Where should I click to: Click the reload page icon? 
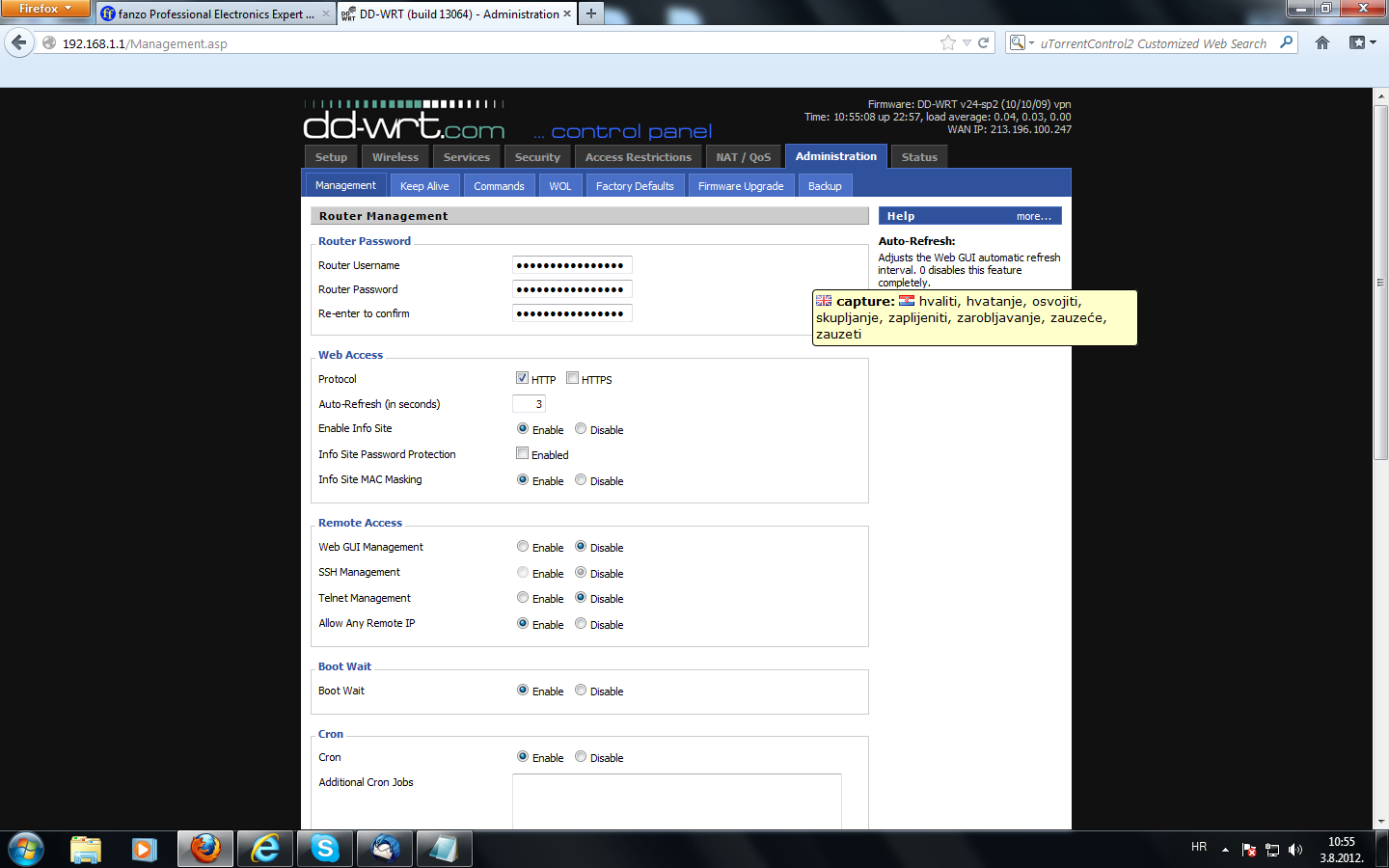(x=984, y=42)
